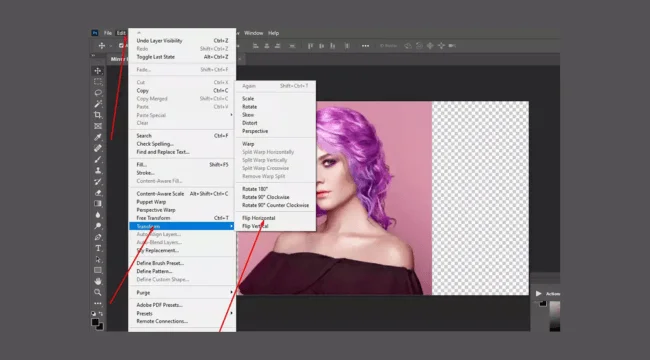This screenshot has height=360, width=650.
Task: Select the History Brush tool
Action: (x=98, y=182)
